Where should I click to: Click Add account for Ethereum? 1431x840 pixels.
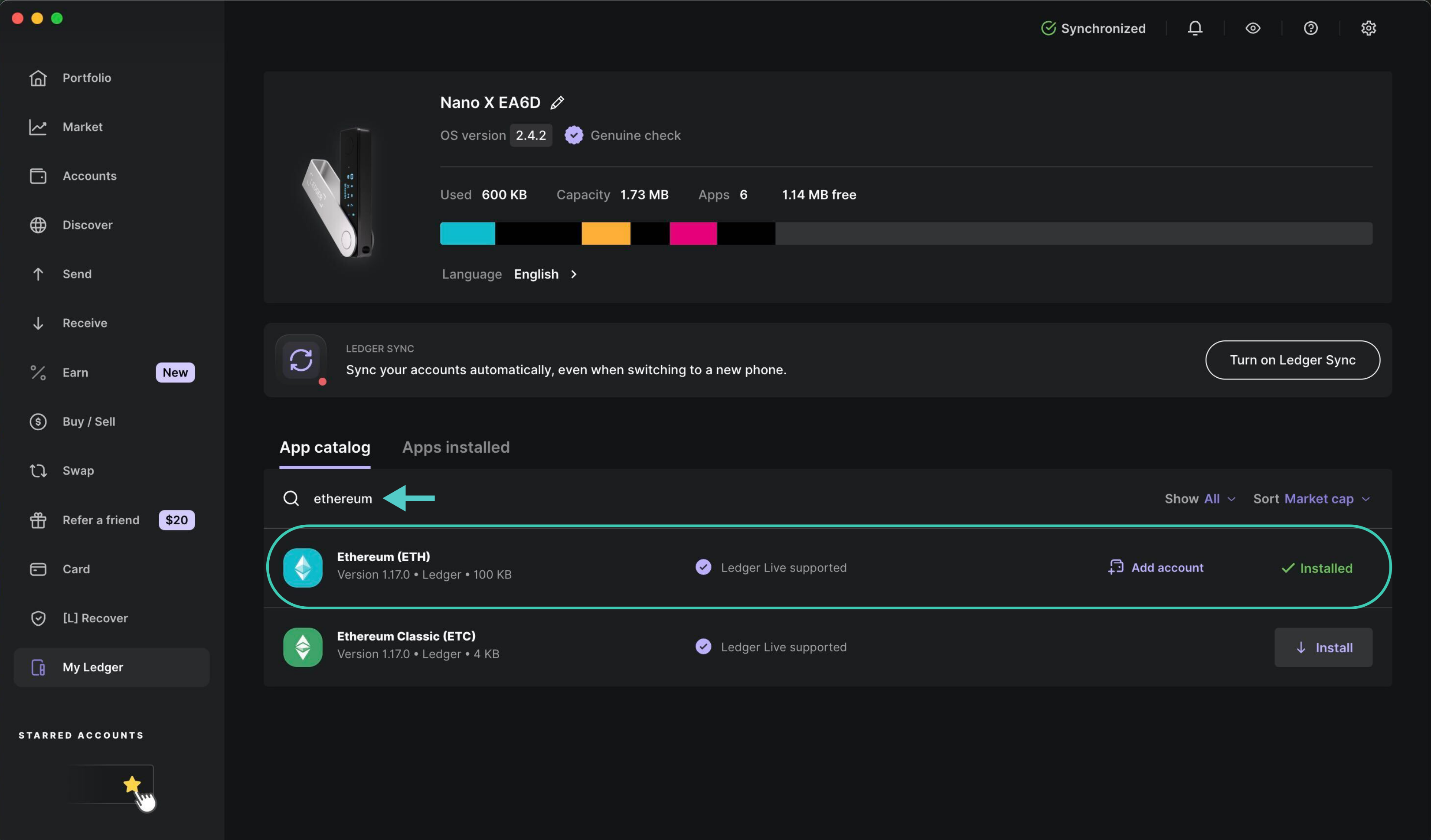tap(1156, 568)
